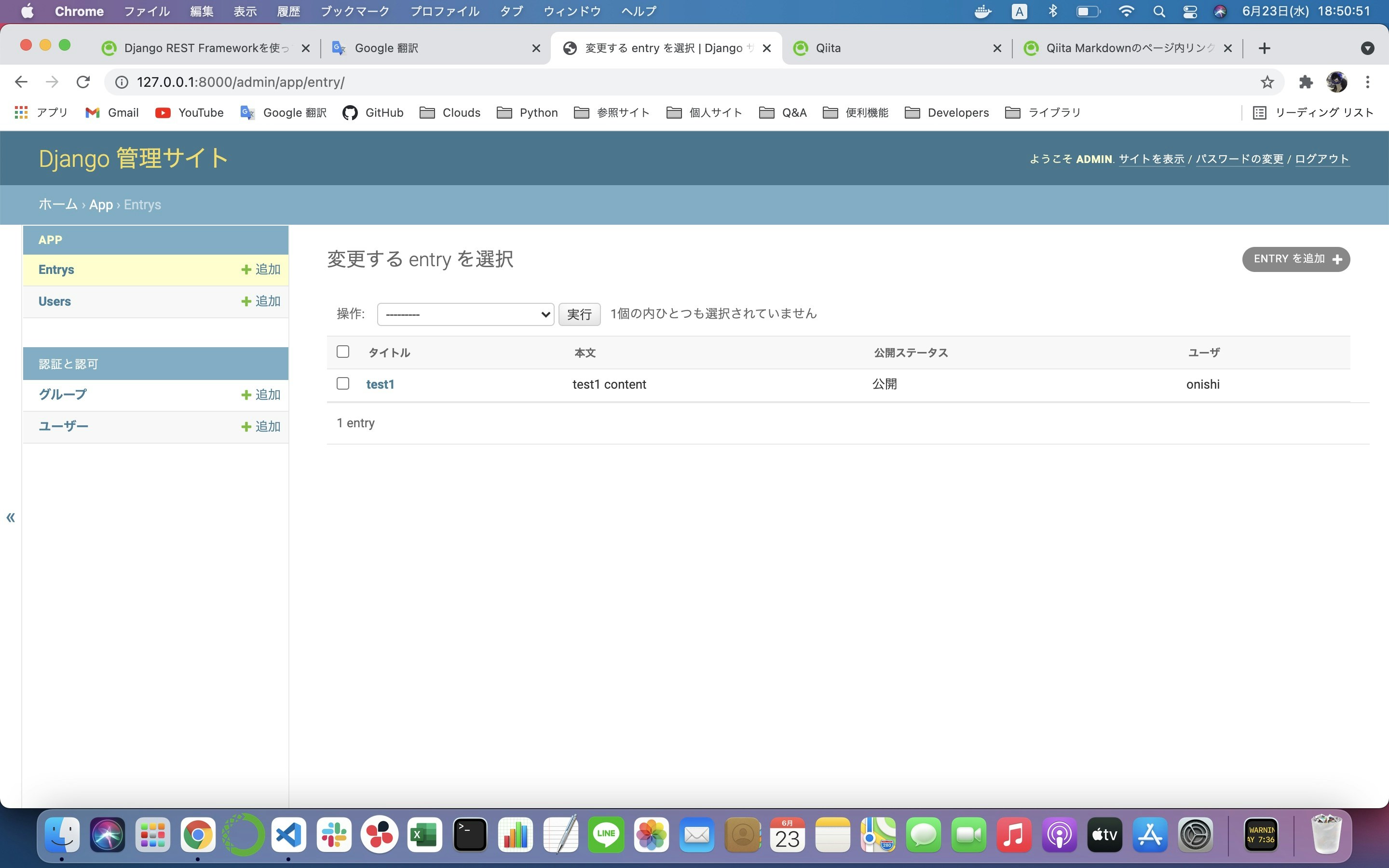The width and height of the screenshot is (1389, 868).
Task: Open the tab search dropdown arrow
Action: (x=1367, y=48)
